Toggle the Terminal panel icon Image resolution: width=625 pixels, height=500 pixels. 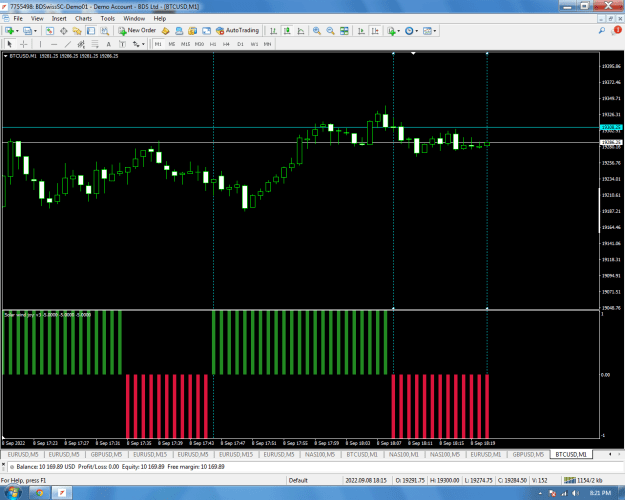[x=91, y=31]
